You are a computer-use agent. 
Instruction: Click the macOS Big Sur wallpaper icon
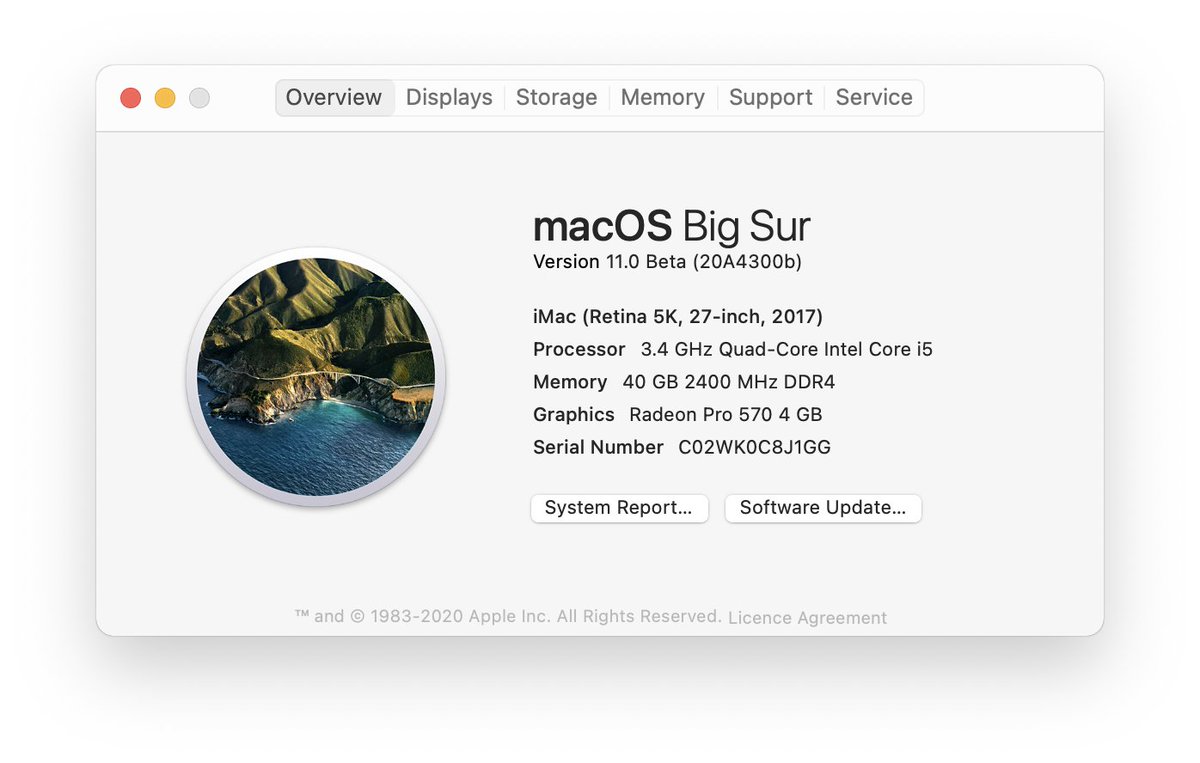point(316,377)
